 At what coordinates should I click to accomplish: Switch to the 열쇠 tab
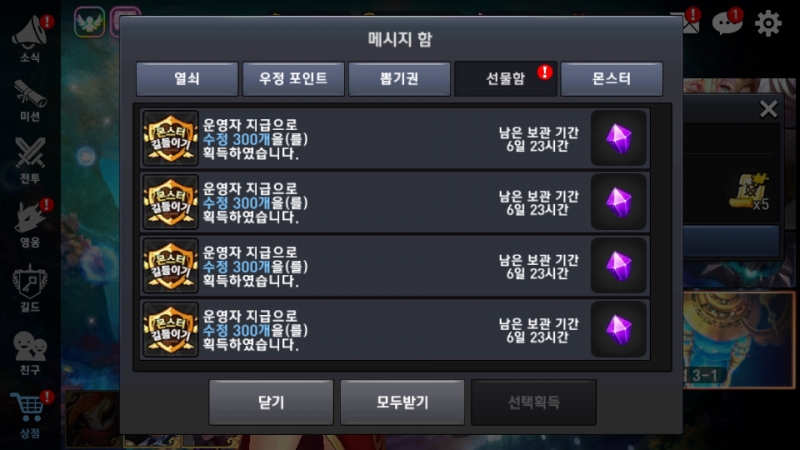[x=187, y=79]
